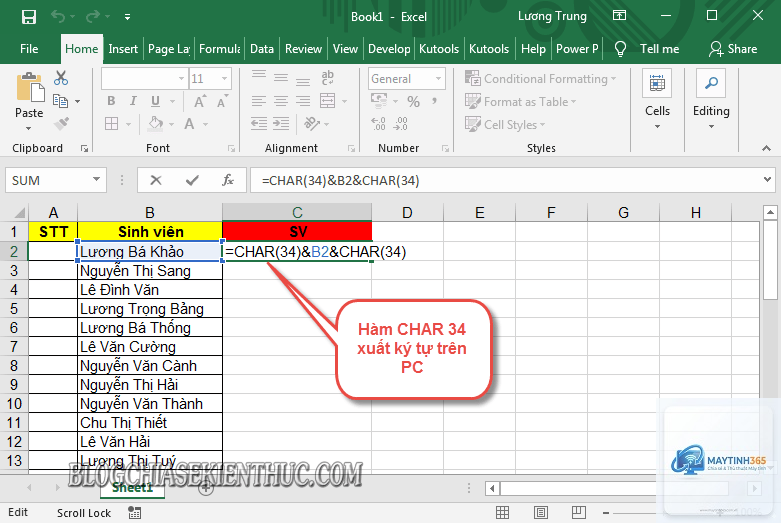Click the Comma Style icon
781x523 pixels.
pyautogui.click(x=435, y=101)
